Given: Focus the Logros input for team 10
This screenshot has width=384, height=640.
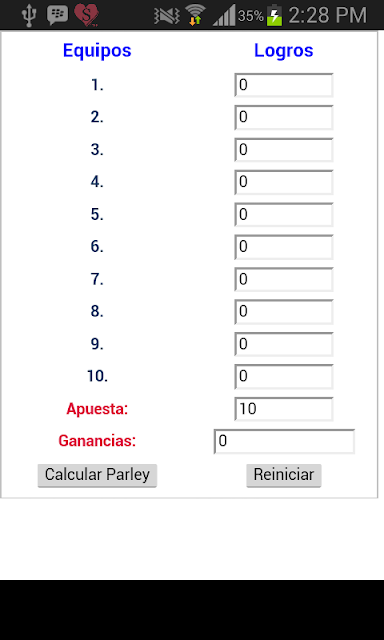Looking at the screenshot, I should tap(284, 377).
